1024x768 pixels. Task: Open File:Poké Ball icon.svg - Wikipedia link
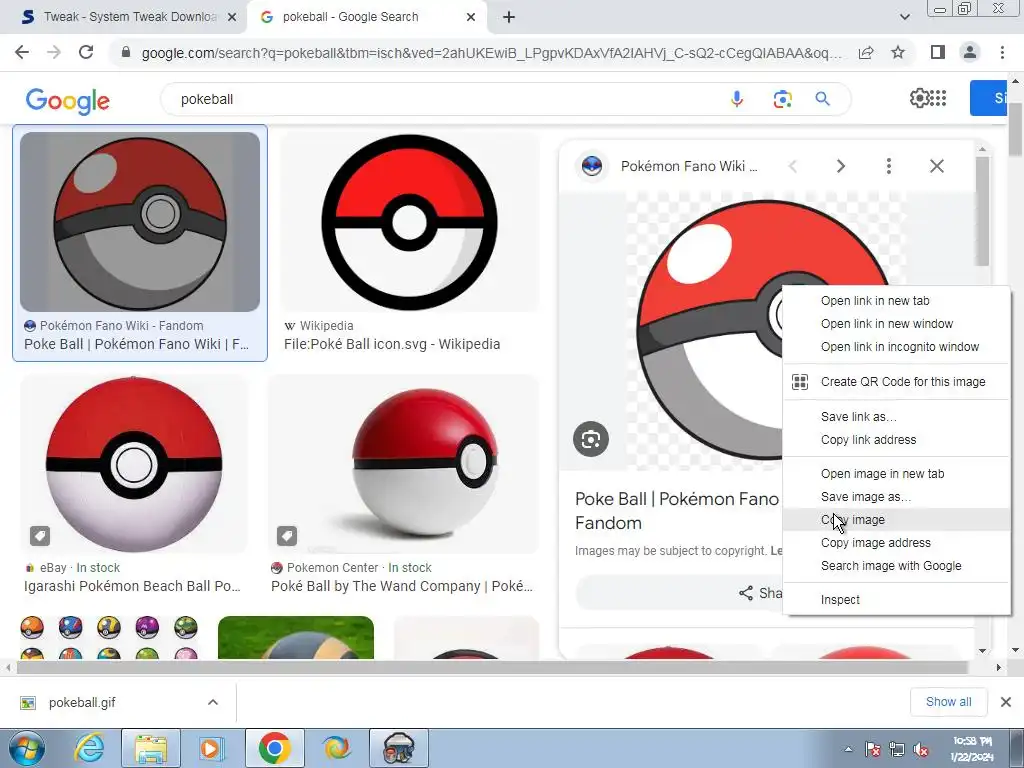pyautogui.click(x=392, y=344)
